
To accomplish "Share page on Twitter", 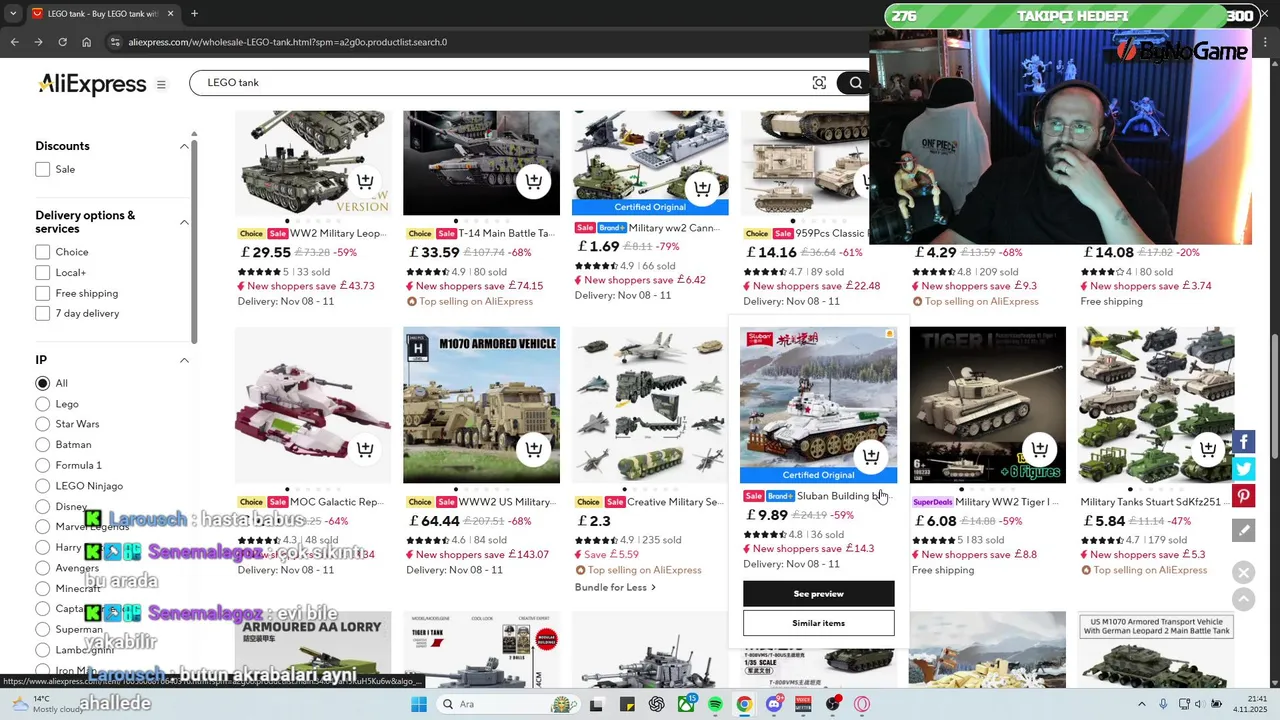I will (1243, 468).
